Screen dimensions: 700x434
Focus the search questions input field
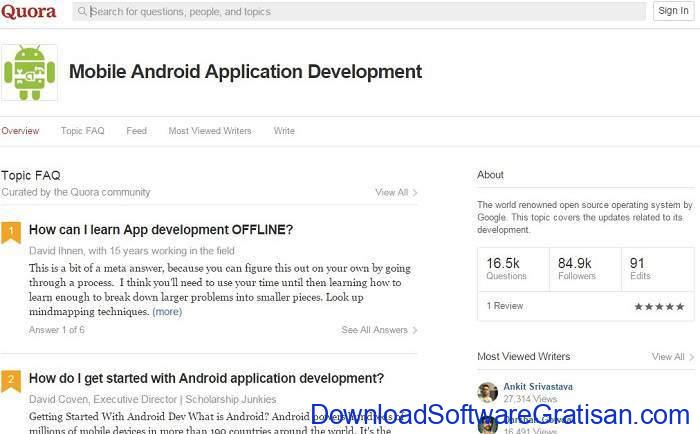click(359, 11)
